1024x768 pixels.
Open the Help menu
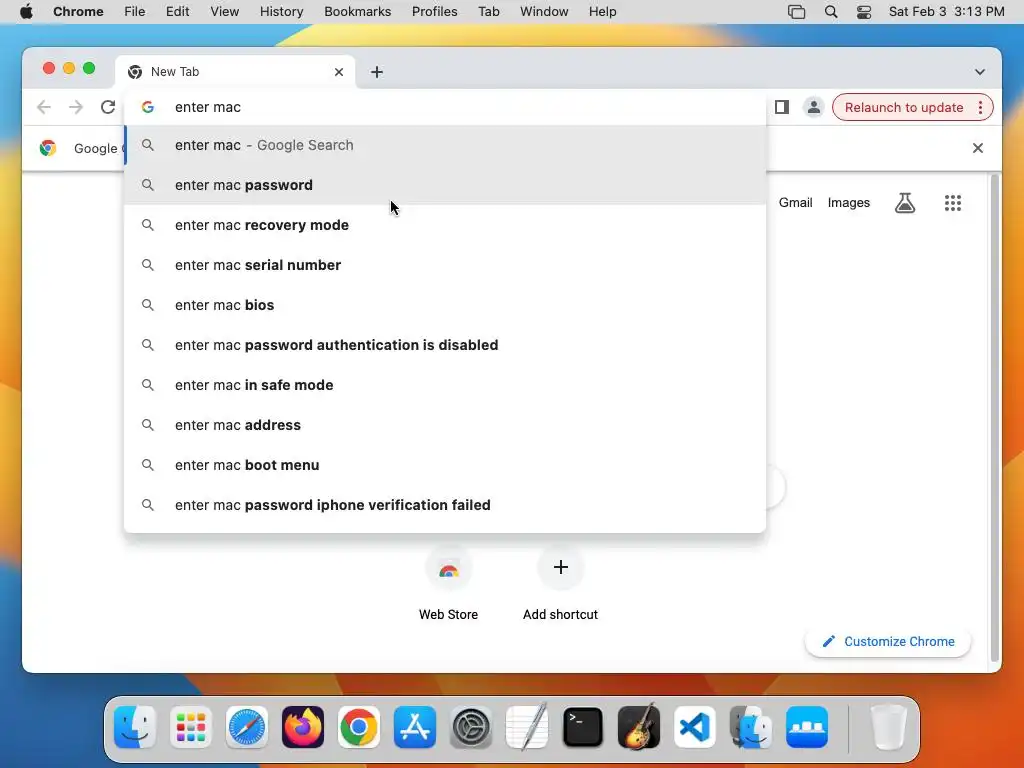(602, 12)
